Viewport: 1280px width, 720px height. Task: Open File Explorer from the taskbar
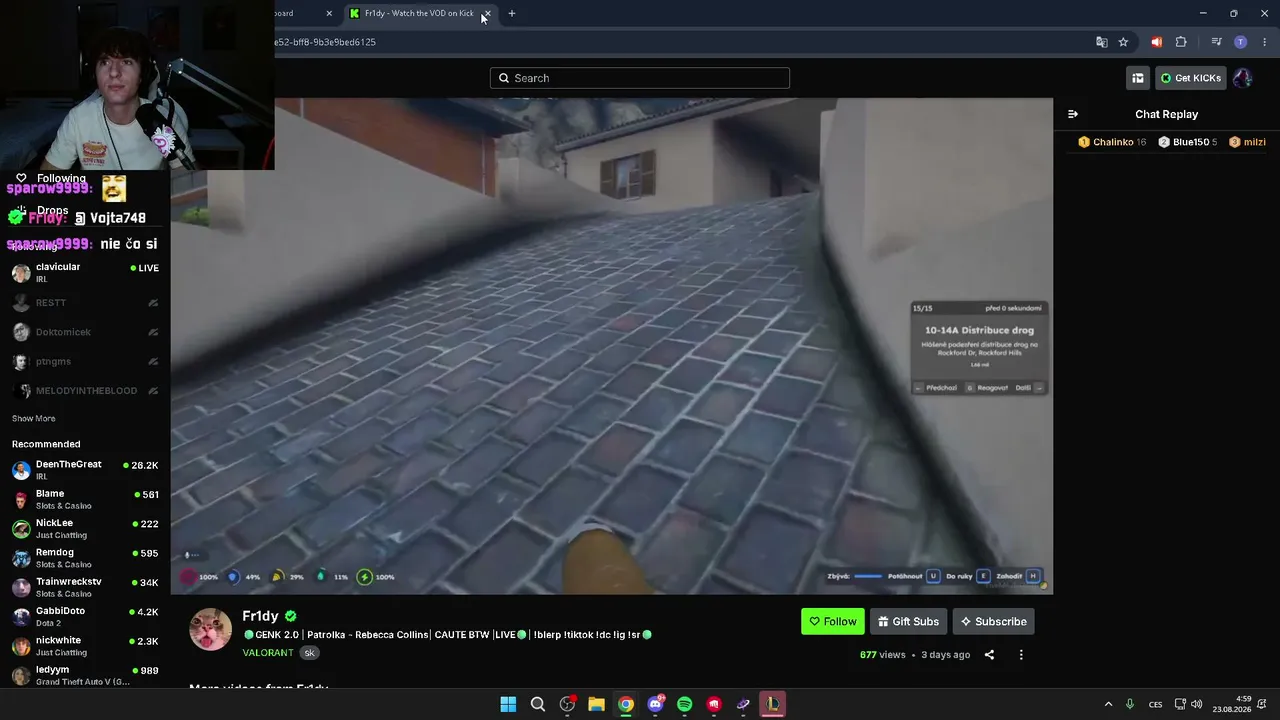point(596,704)
